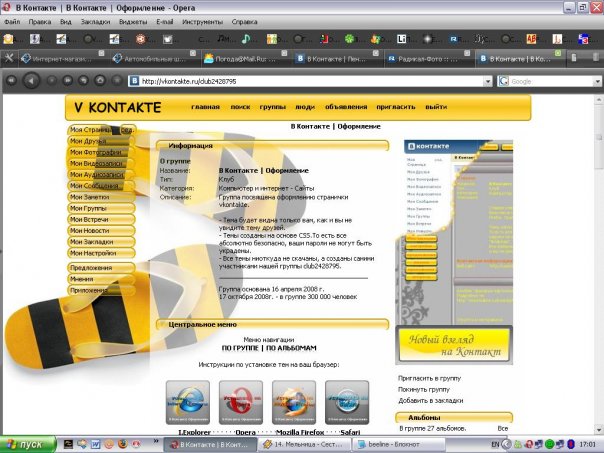
Task: Click the blue system tray icon before the clock
Action: tap(571, 445)
